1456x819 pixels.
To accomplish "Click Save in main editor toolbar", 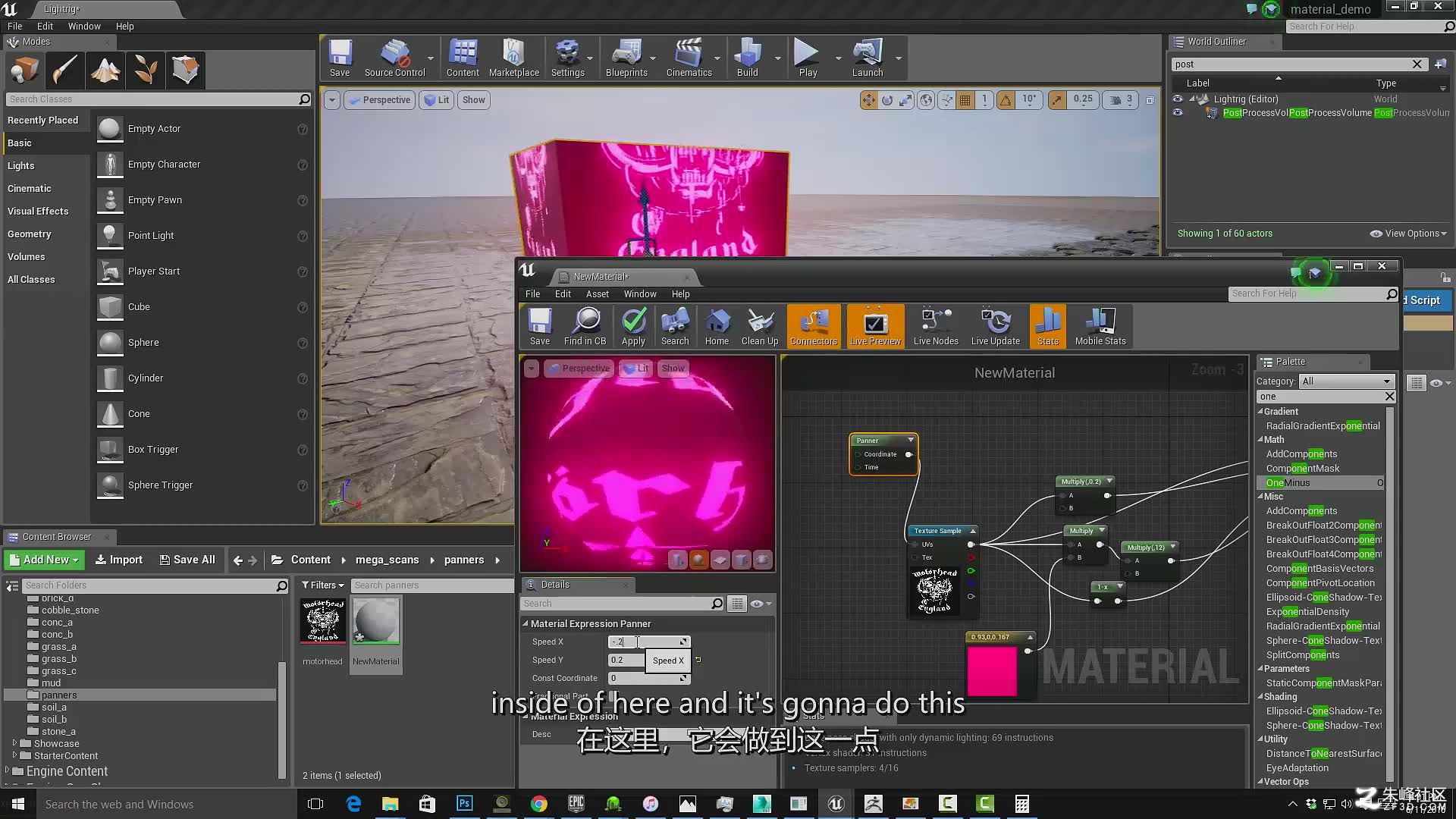I will (340, 58).
